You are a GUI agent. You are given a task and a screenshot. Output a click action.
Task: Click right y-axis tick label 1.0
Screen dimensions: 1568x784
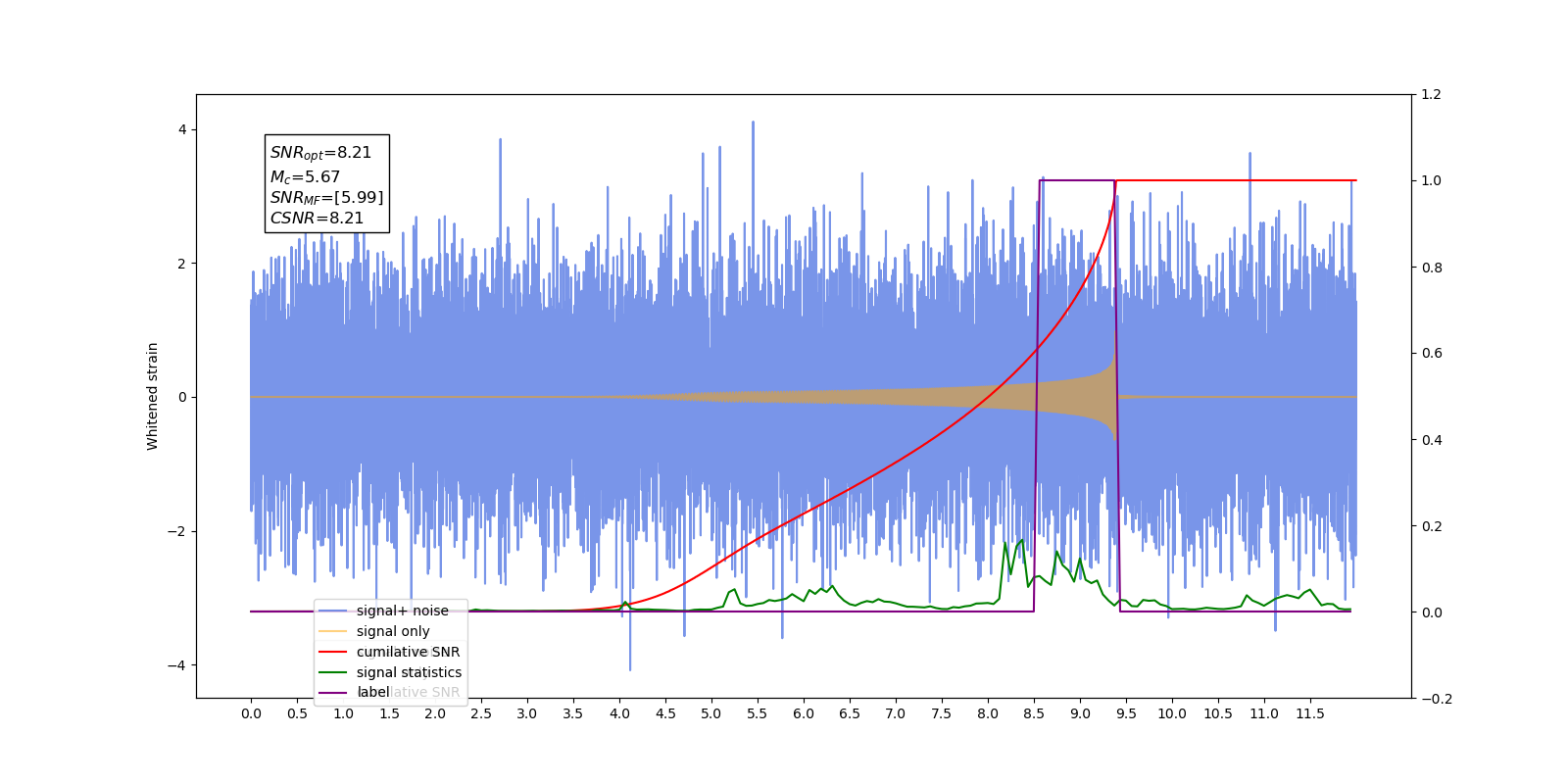coord(1432,180)
